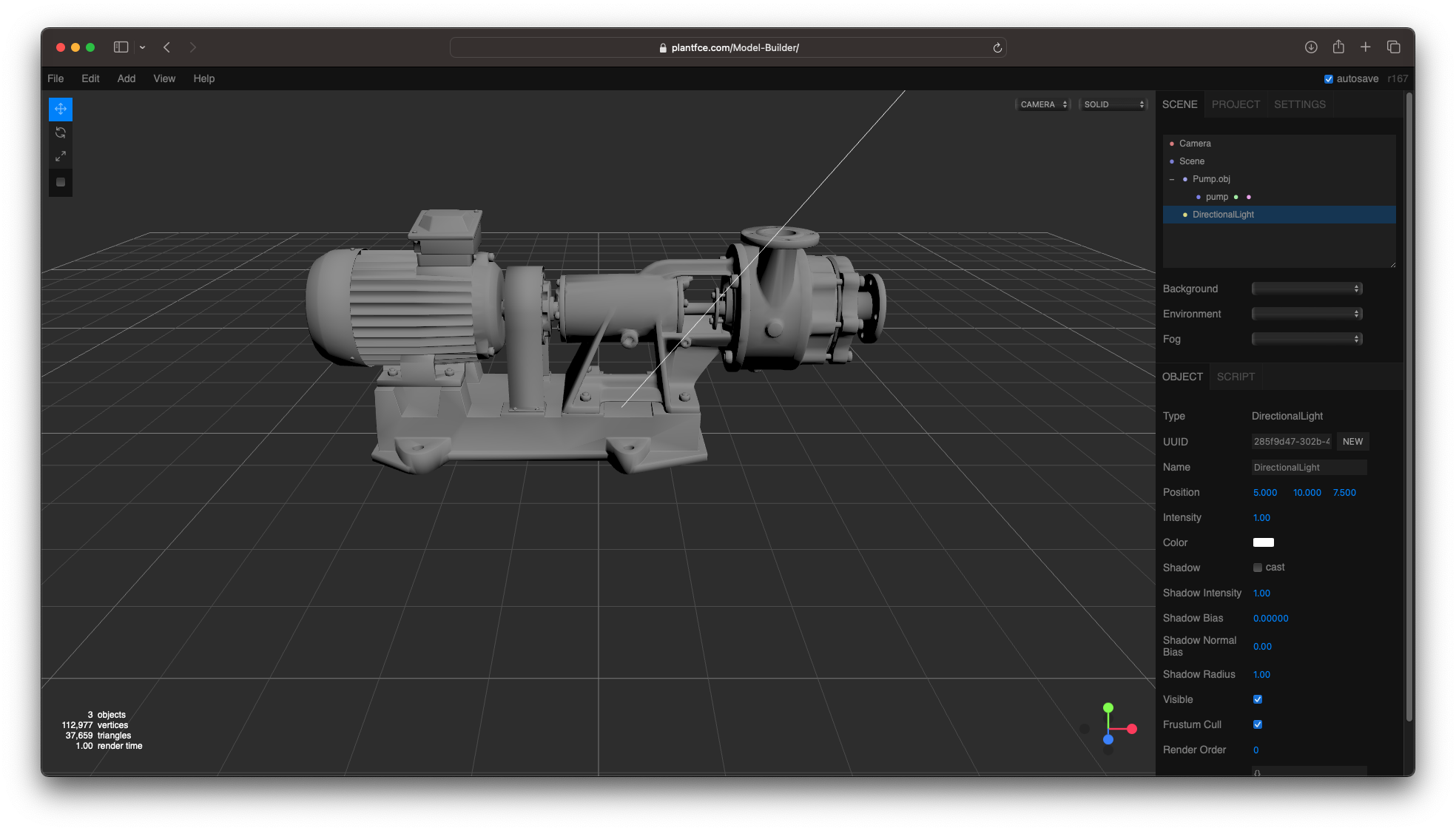
Task: Open the Add menu
Action: pos(126,78)
